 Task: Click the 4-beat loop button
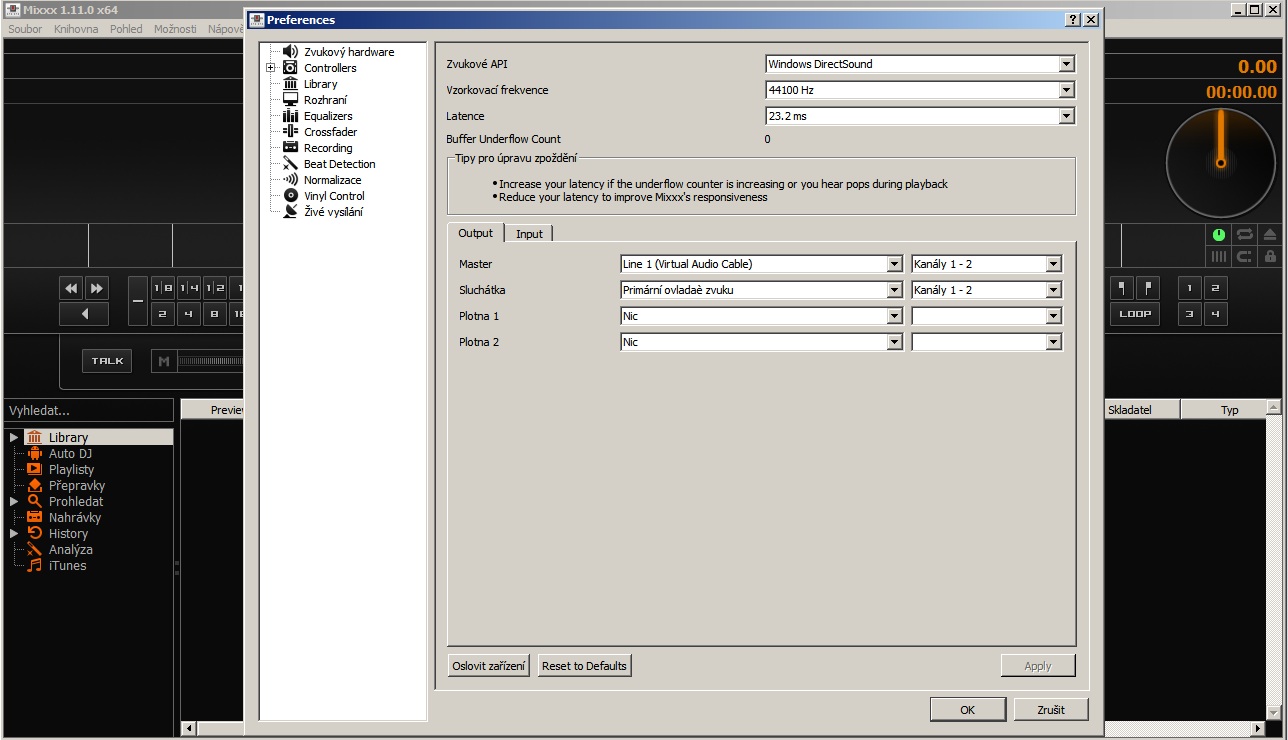(189, 314)
